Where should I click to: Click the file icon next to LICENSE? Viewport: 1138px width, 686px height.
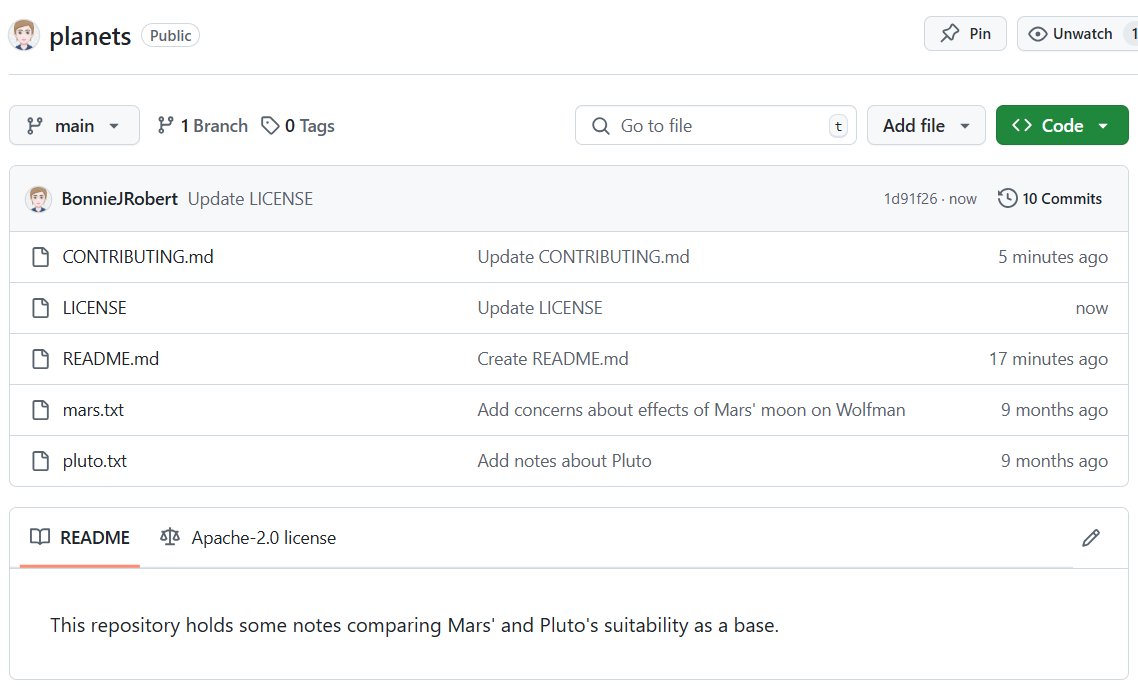[40, 308]
